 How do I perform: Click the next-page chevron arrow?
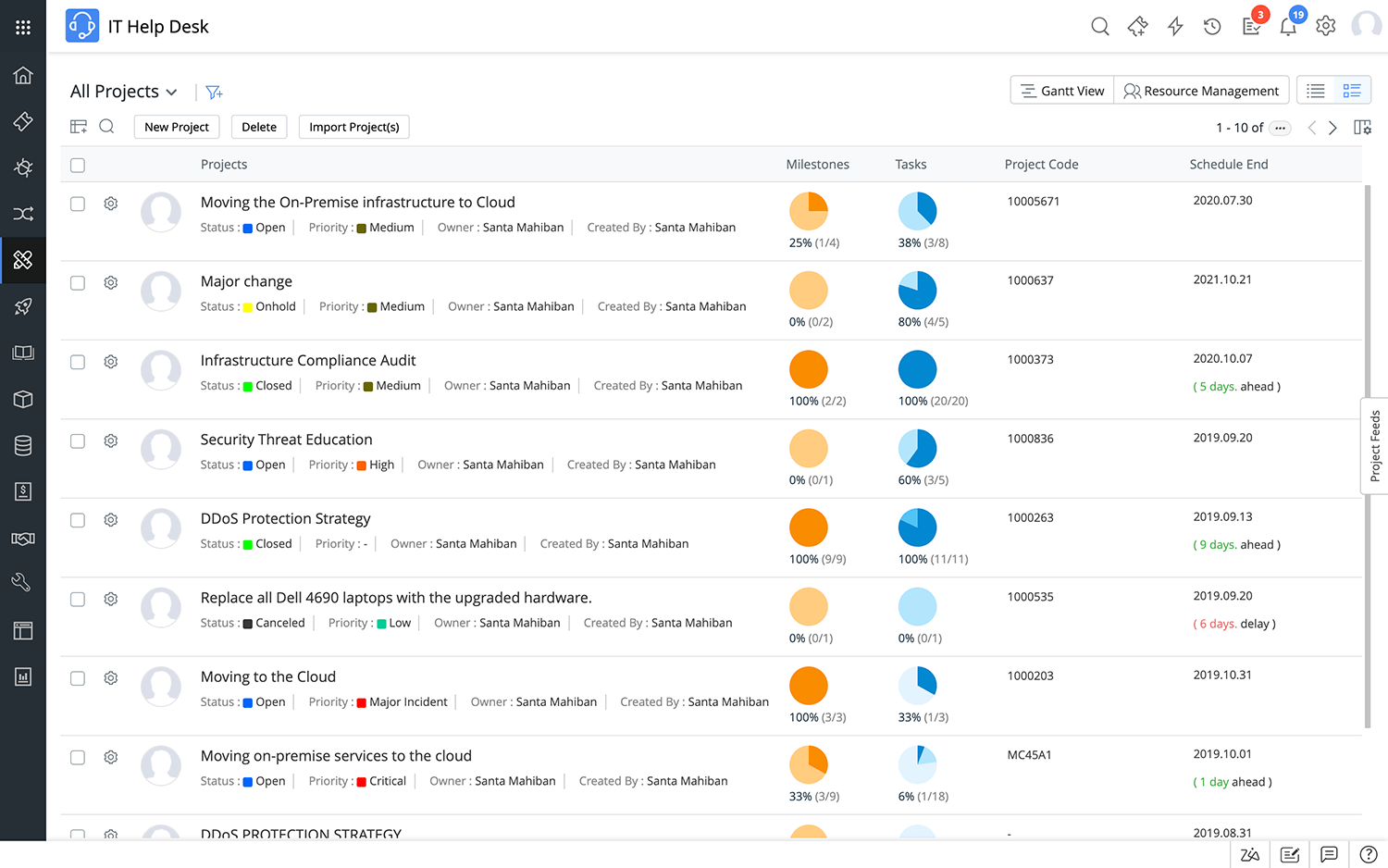(x=1332, y=128)
